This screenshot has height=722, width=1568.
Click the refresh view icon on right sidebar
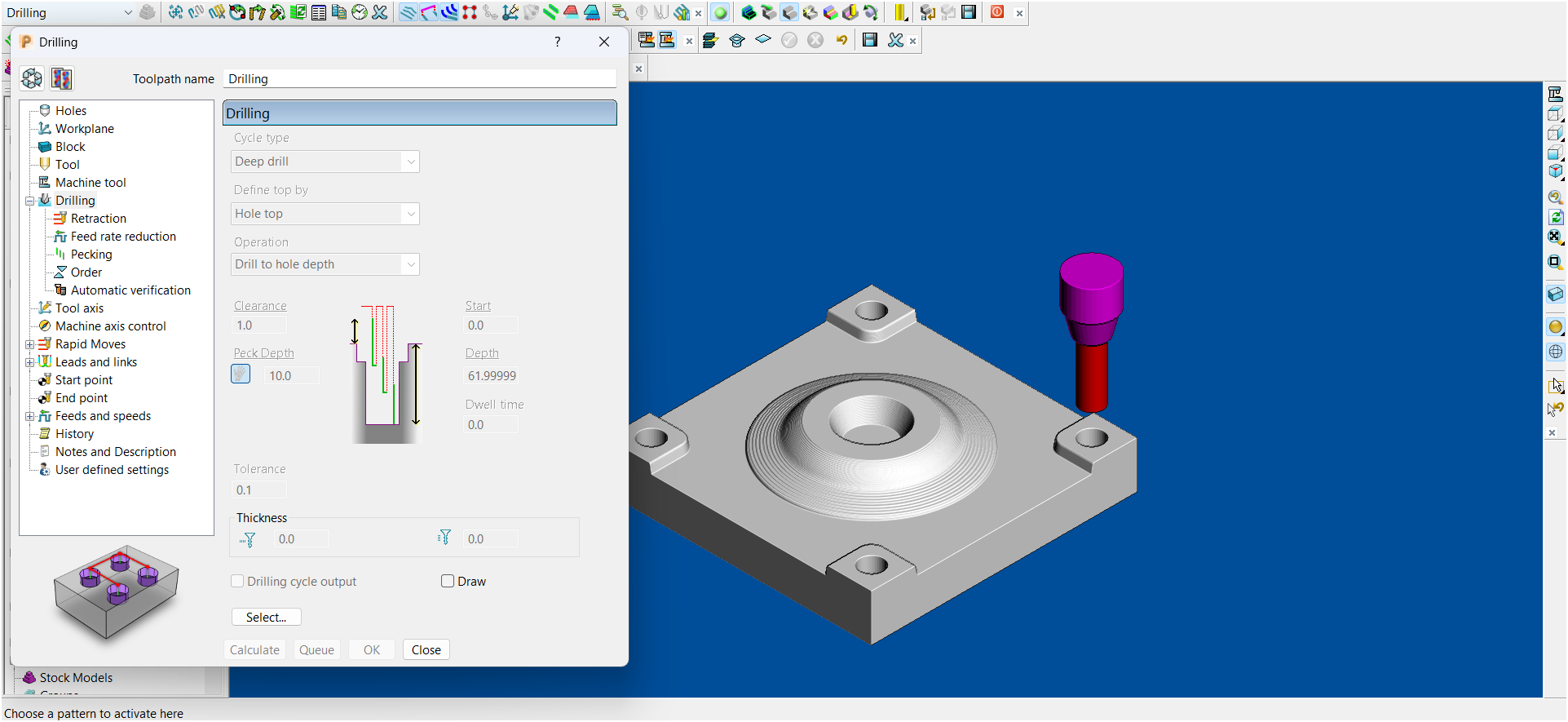click(1555, 217)
